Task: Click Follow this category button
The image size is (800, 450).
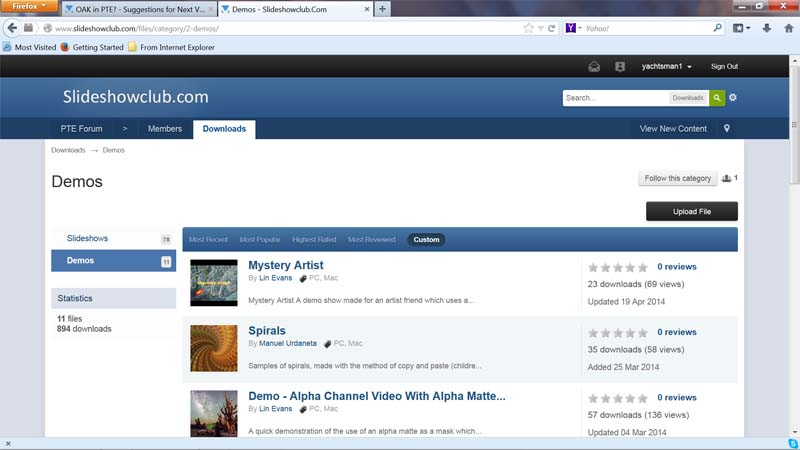Action: tap(677, 178)
